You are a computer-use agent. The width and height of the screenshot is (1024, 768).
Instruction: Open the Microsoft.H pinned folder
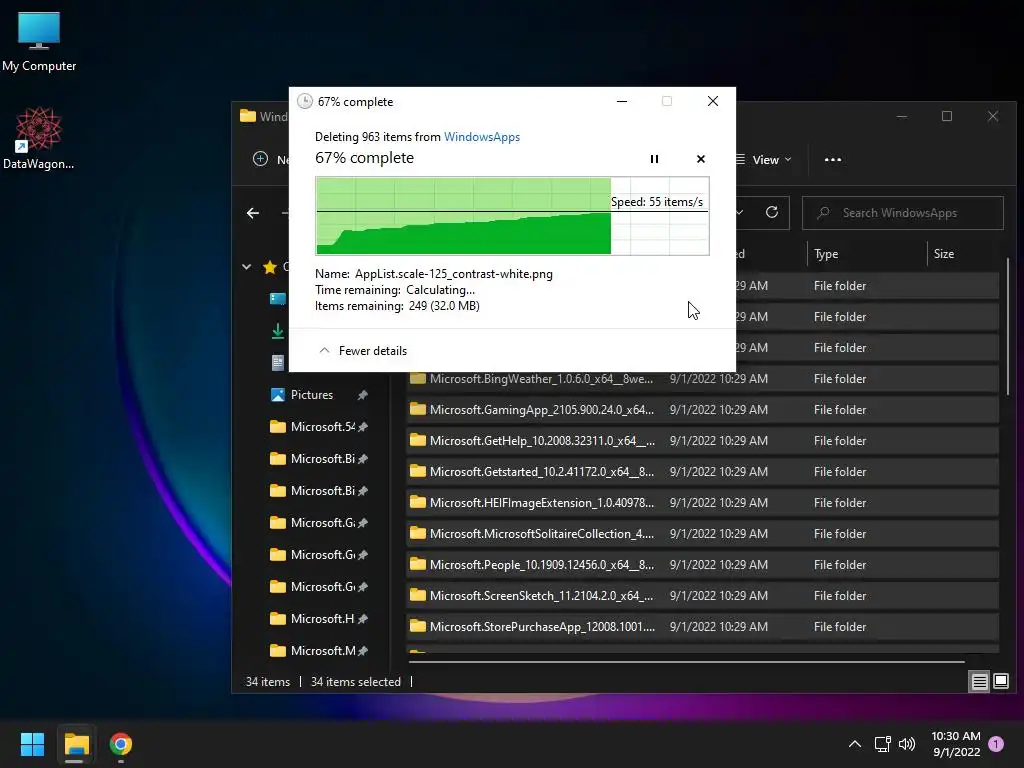(312, 618)
